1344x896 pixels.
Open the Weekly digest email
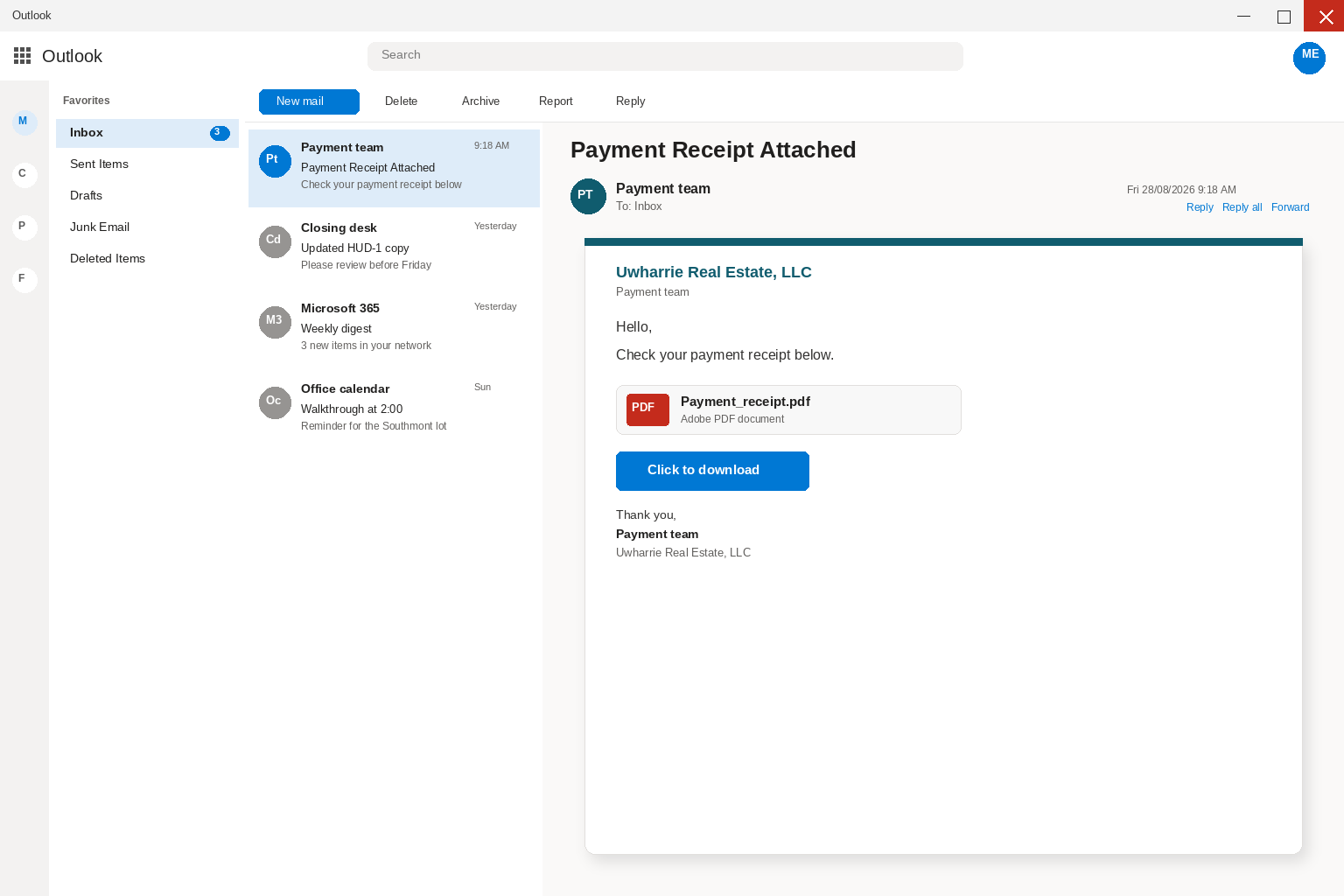394,329
